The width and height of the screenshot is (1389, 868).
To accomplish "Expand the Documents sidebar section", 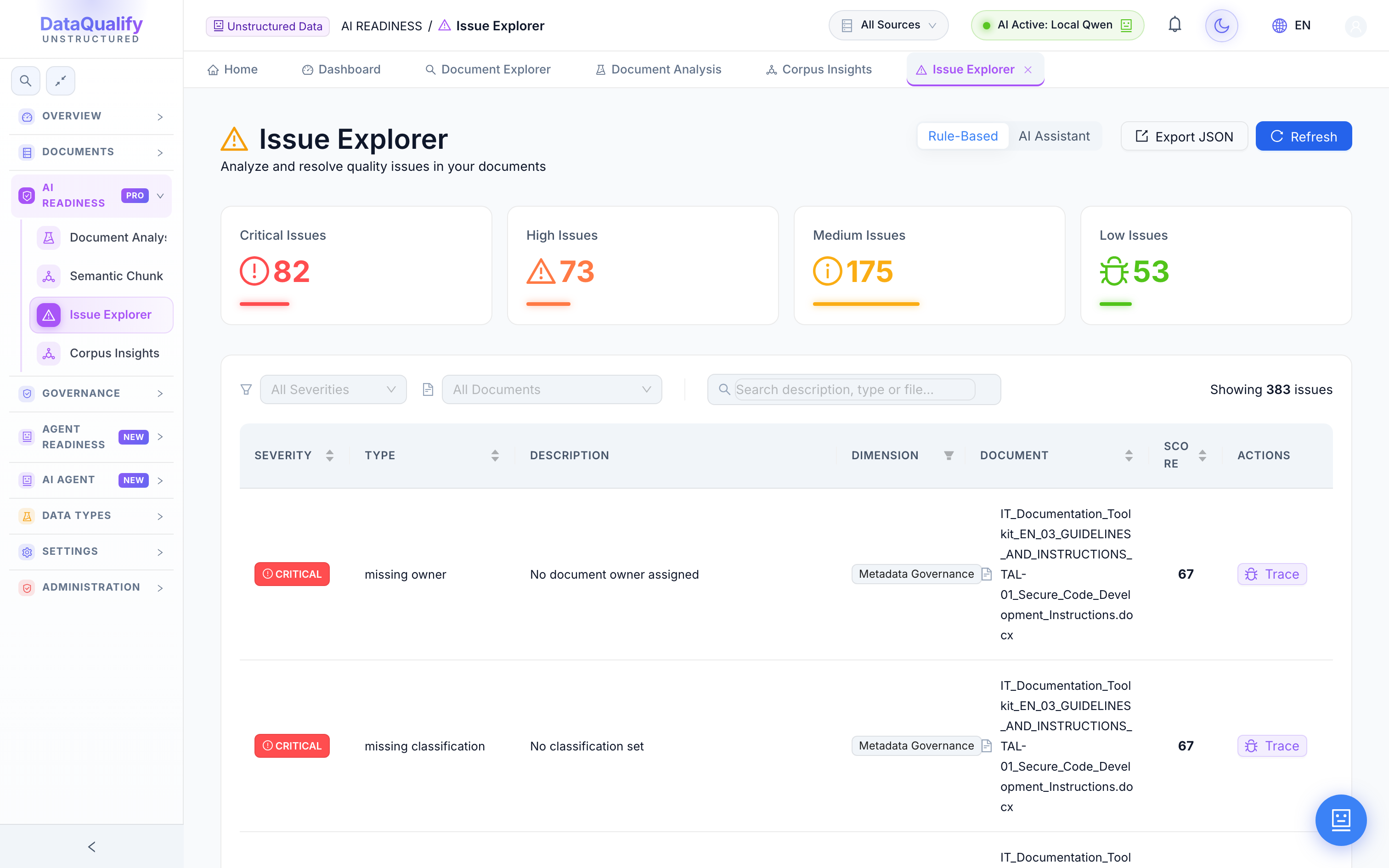I will coord(92,152).
